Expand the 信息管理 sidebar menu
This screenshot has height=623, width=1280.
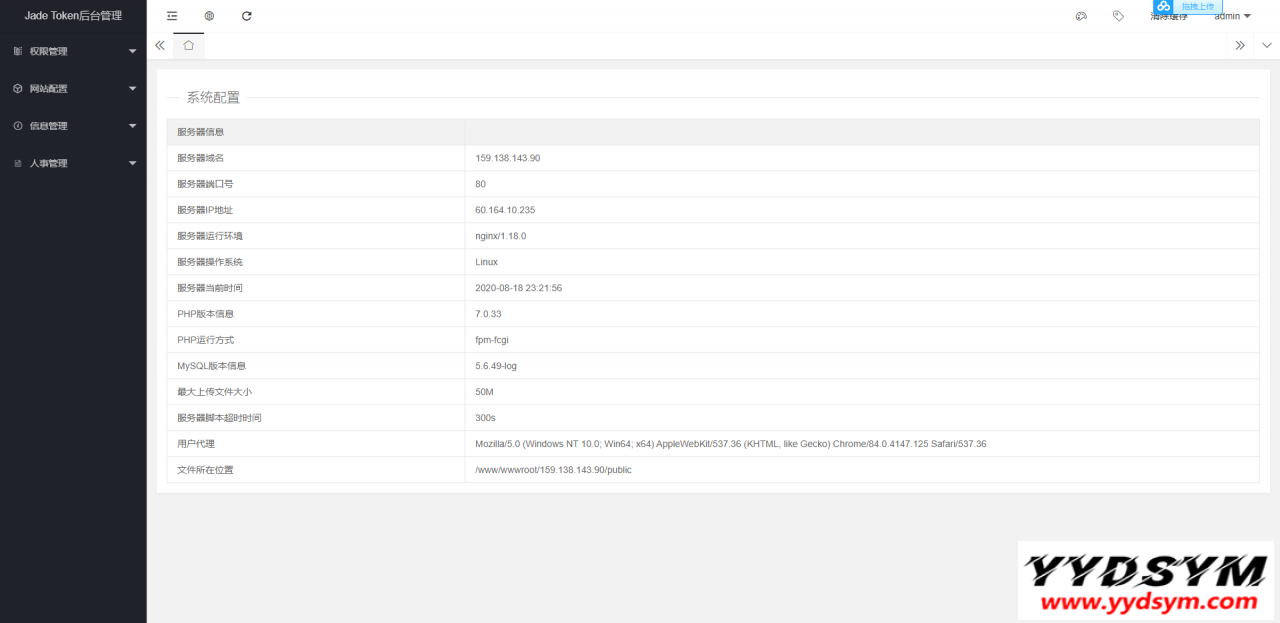click(73, 126)
